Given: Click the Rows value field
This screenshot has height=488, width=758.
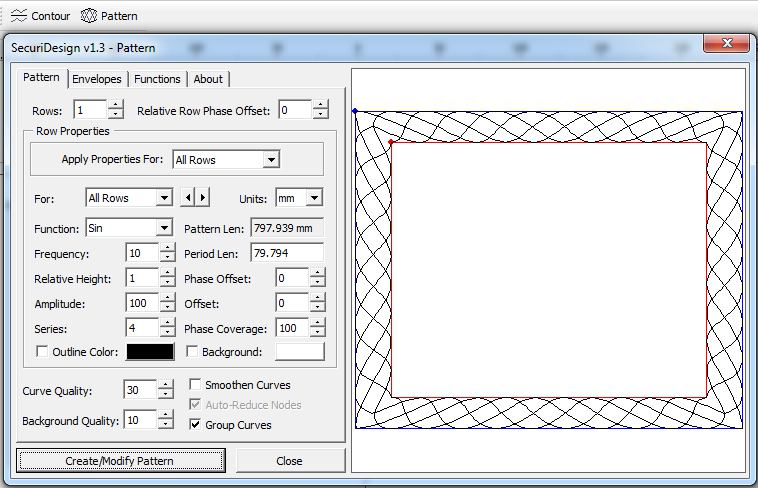Looking at the screenshot, I should (x=90, y=110).
